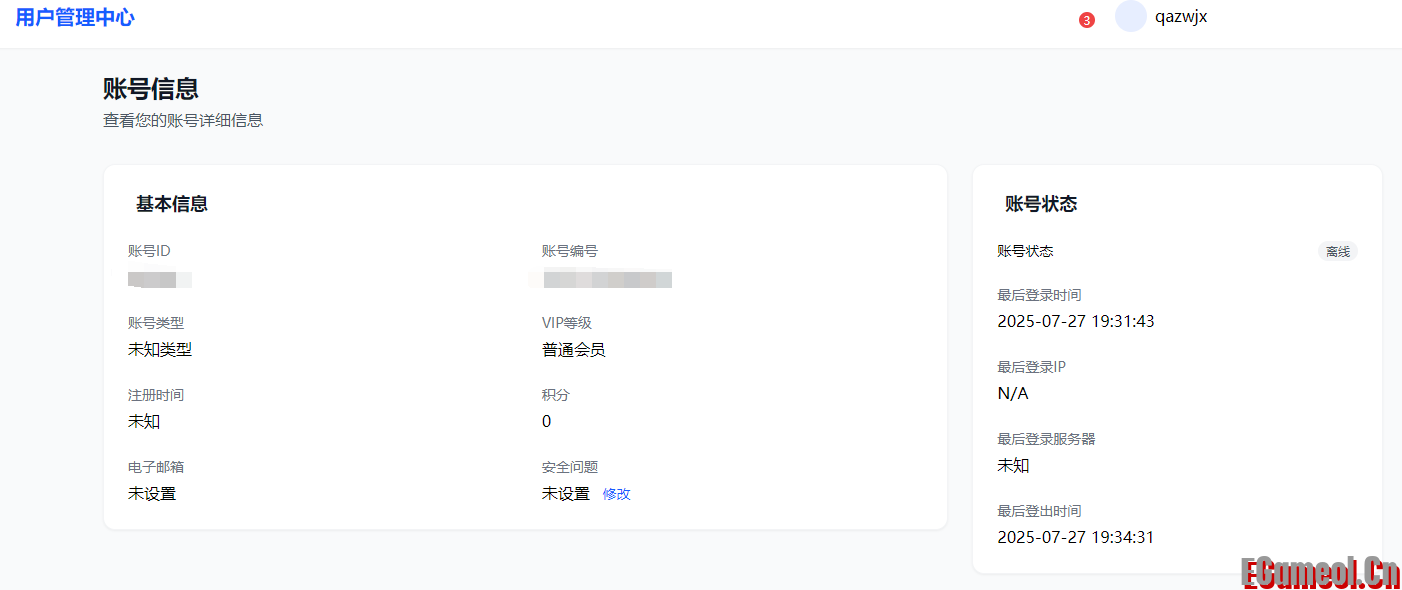The width and height of the screenshot is (1402, 590).
Task: Select the 账号类型 value 未知类型
Action: pos(157,349)
